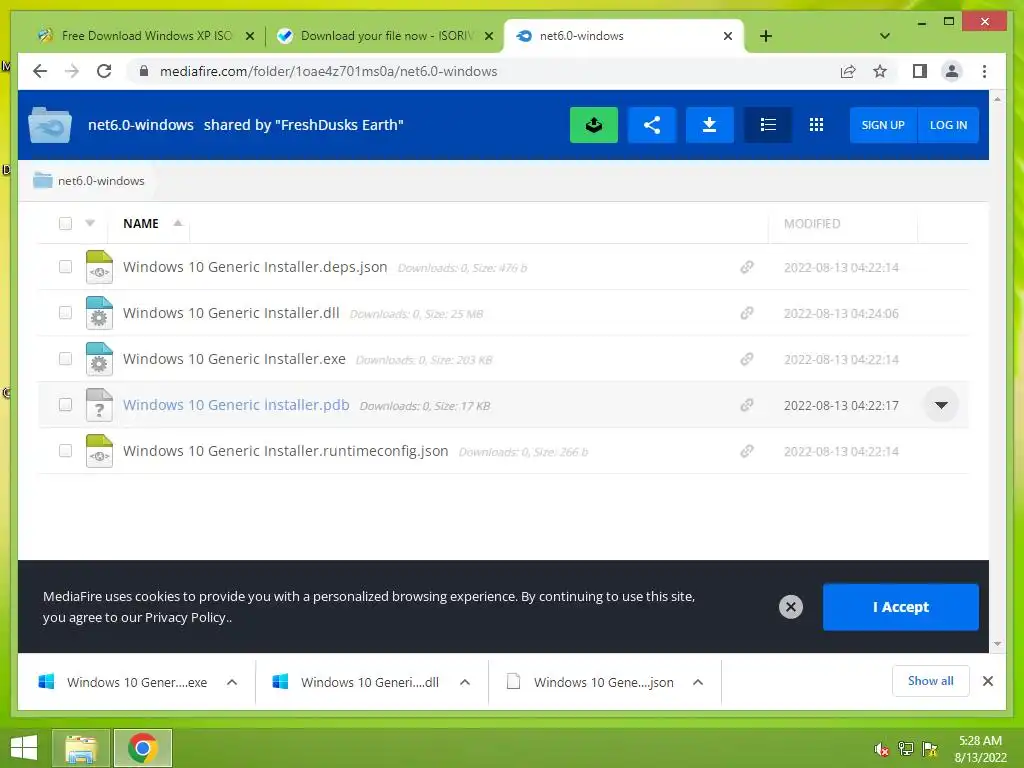Click the network tray icon
1024x768 pixels.
[x=906, y=749]
